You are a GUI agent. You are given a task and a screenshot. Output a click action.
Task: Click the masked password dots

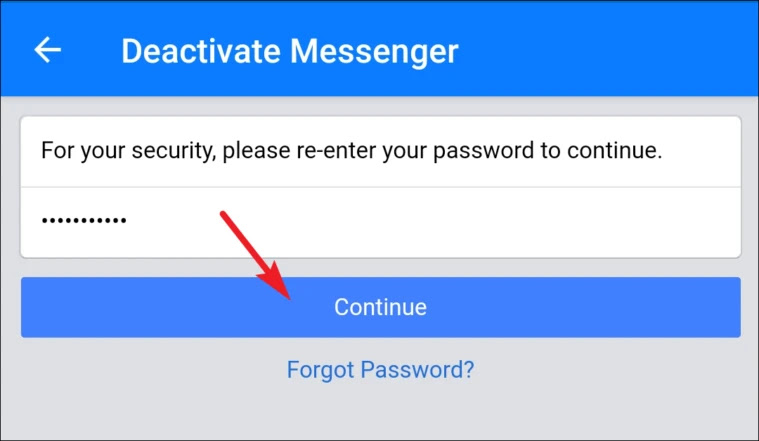coord(84,220)
